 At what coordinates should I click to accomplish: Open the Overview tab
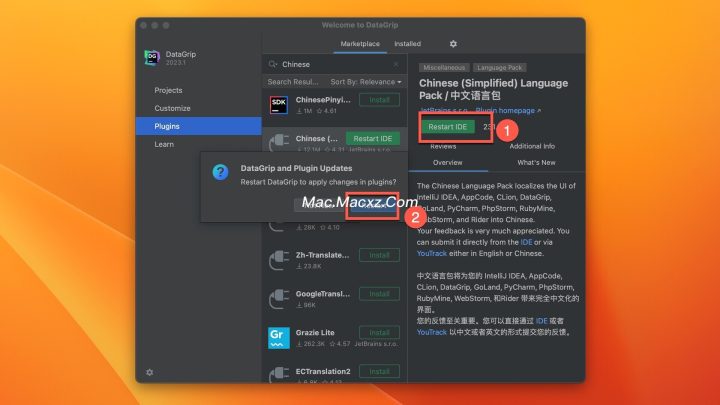[x=448, y=163]
